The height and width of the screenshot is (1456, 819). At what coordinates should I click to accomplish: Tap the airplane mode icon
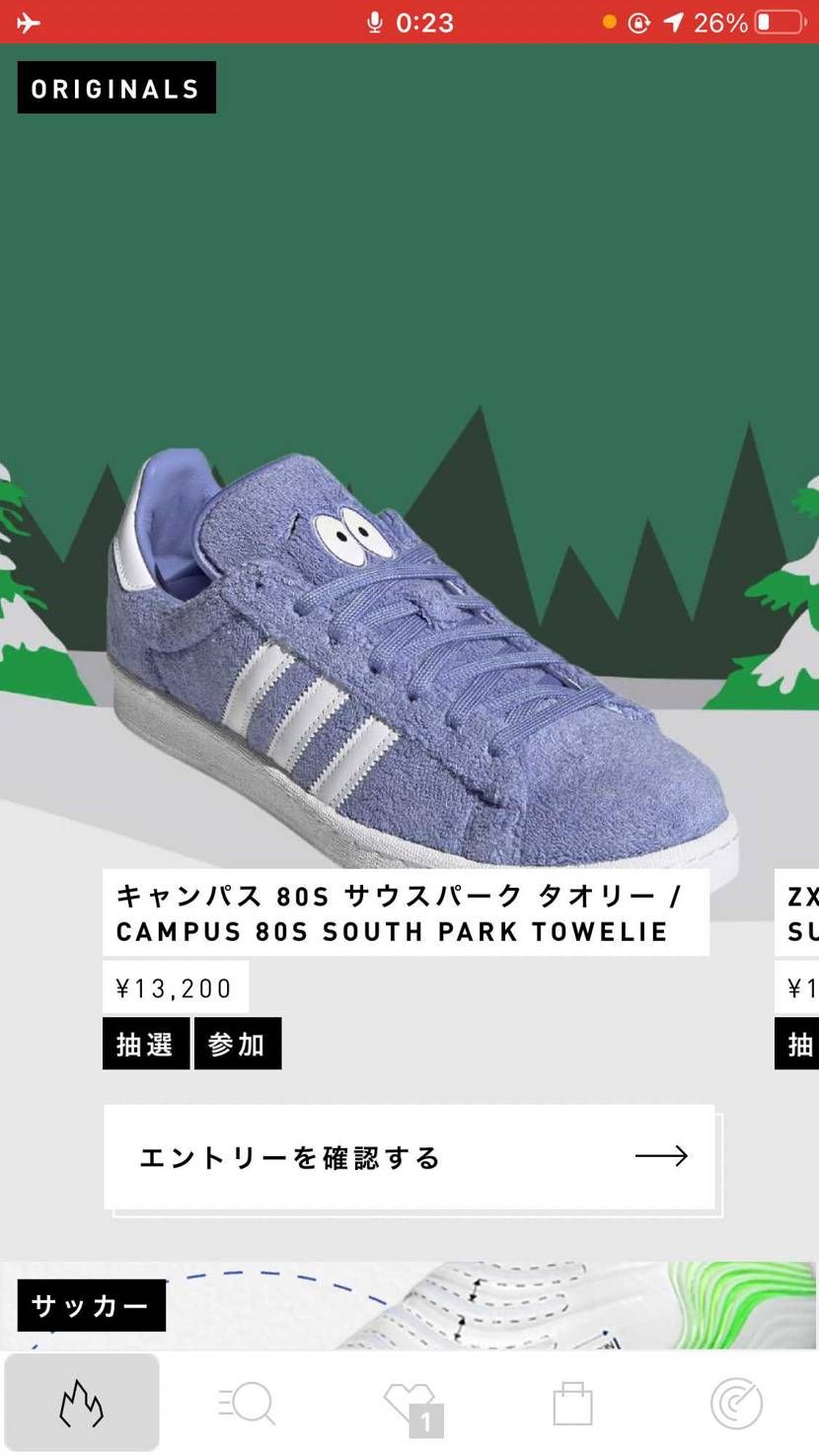click(x=29, y=22)
